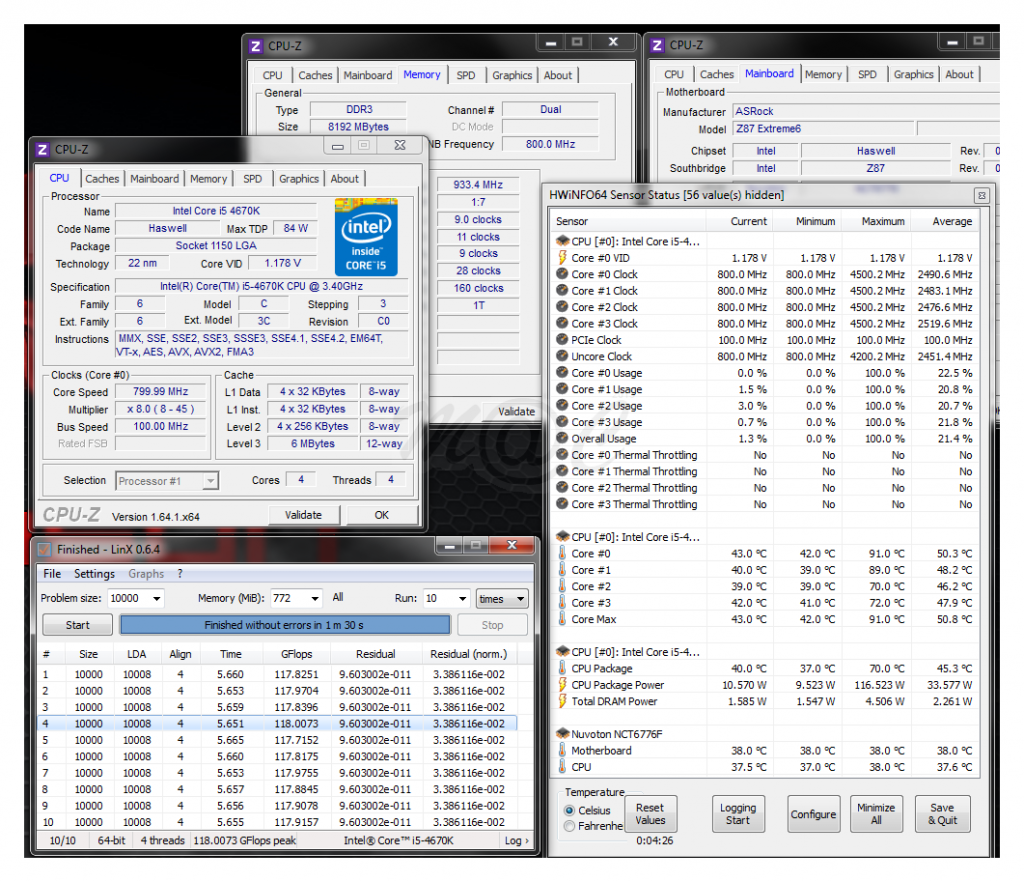Click the Intel Core i5 logo badge

[366, 238]
